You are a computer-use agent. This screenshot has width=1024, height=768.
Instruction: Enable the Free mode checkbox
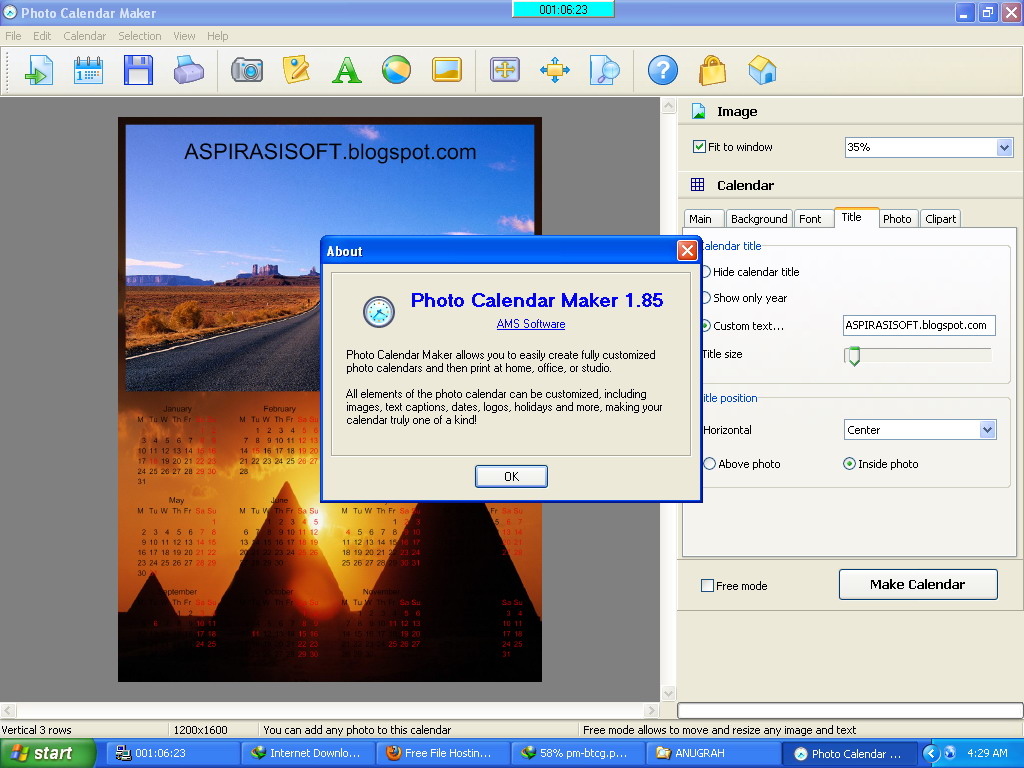pos(707,586)
